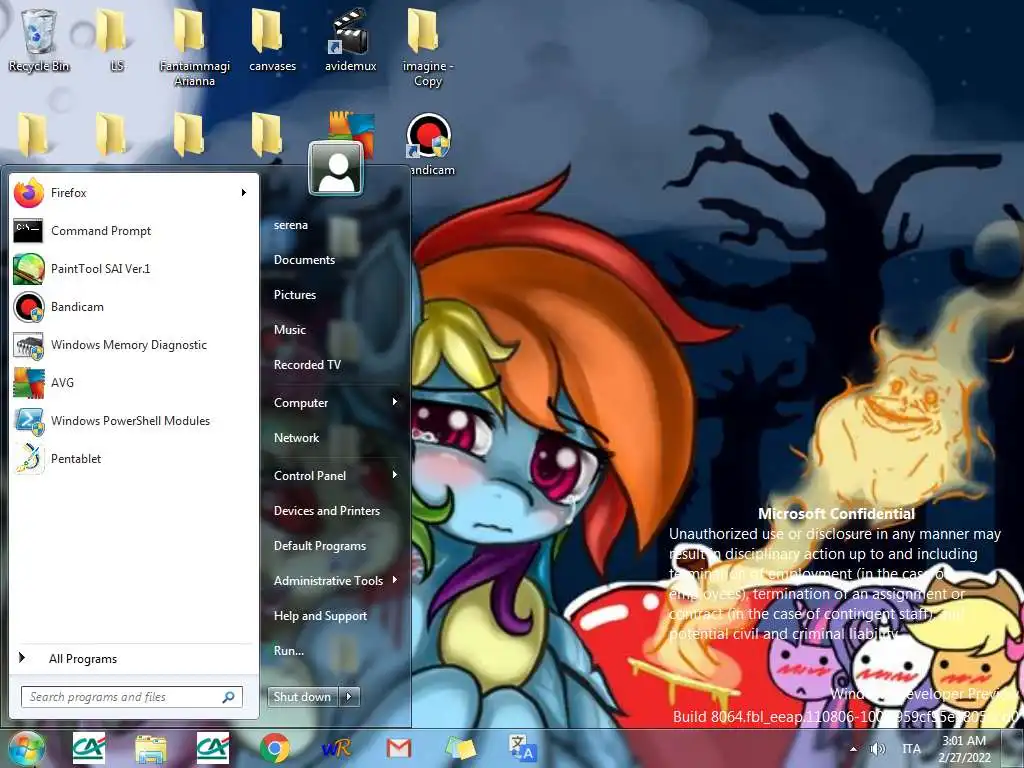Expand the Computer submenu arrow
Image resolution: width=1024 pixels, height=768 pixels.
tap(394, 402)
